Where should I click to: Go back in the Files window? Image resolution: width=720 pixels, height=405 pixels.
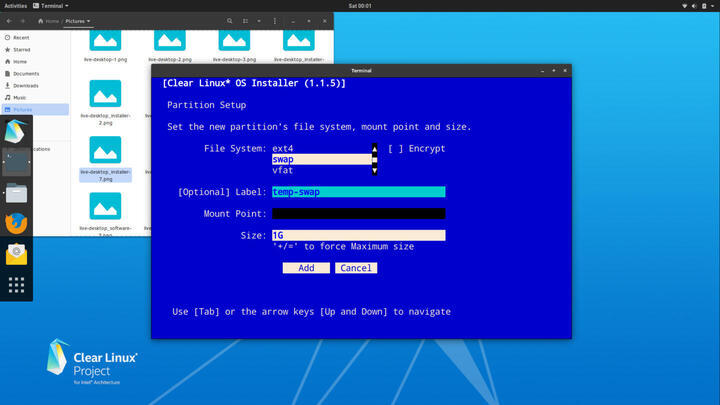pyautogui.click(x=9, y=21)
